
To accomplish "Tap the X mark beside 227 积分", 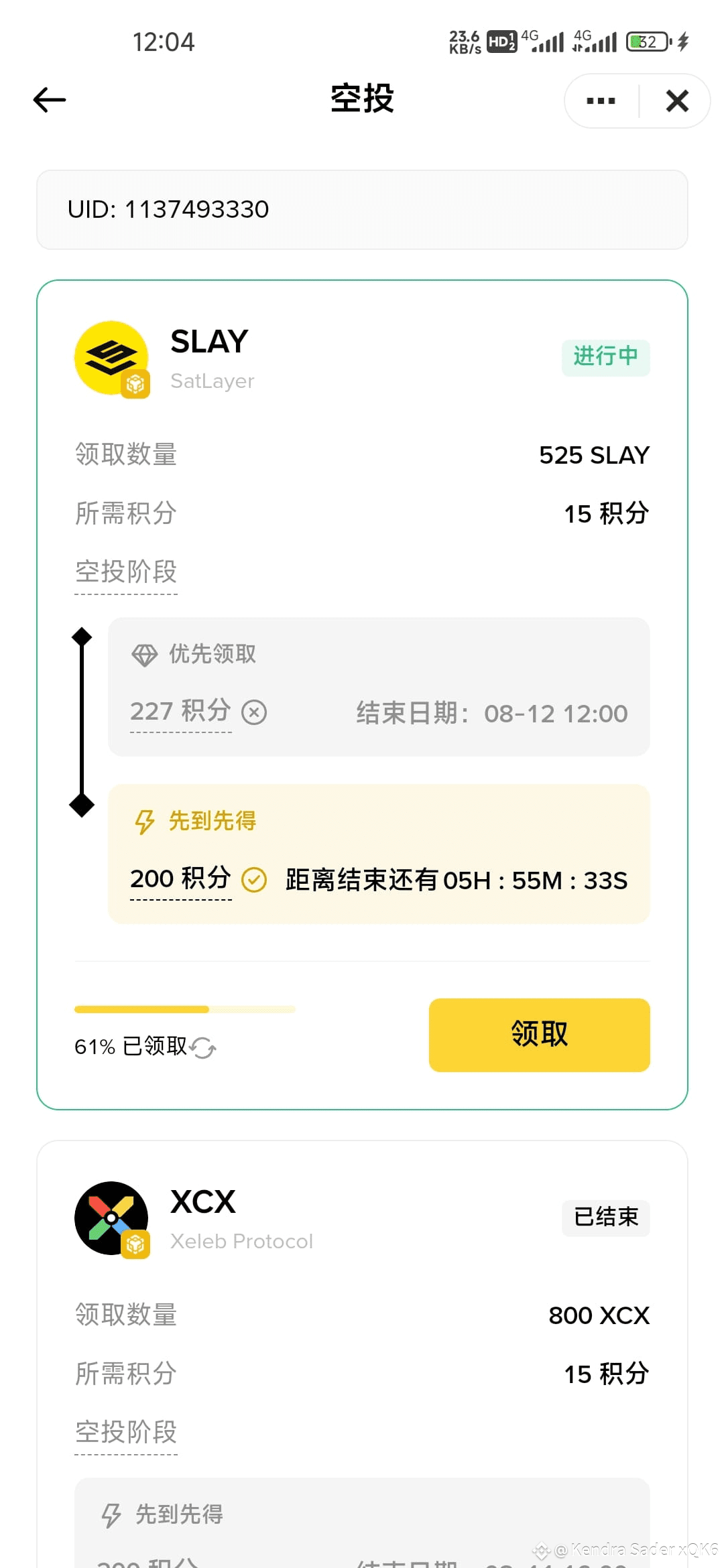I will click(254, 712).
